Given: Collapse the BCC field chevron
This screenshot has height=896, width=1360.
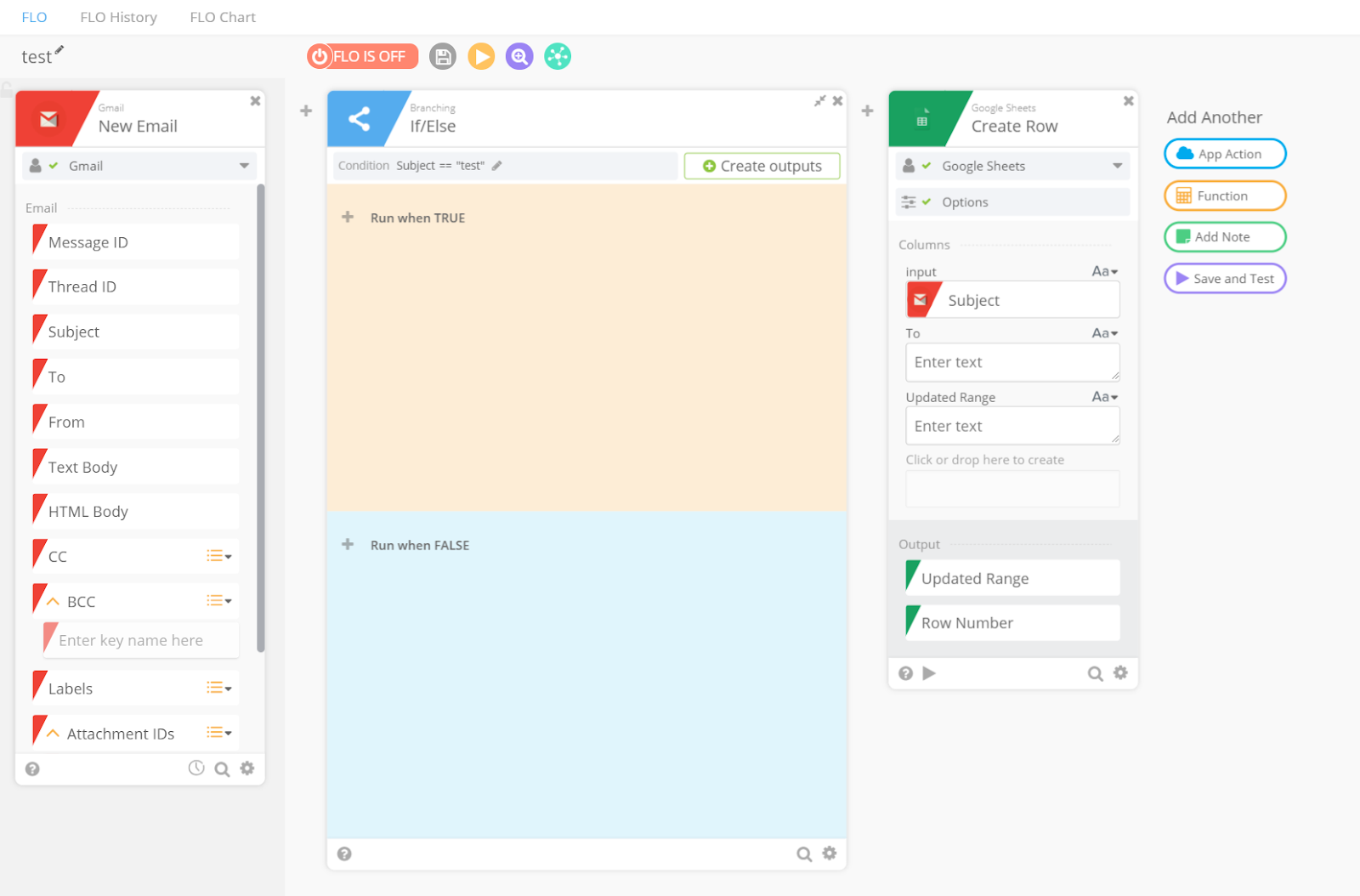Looking at the screenshot, I should click(x=54, y=602).
